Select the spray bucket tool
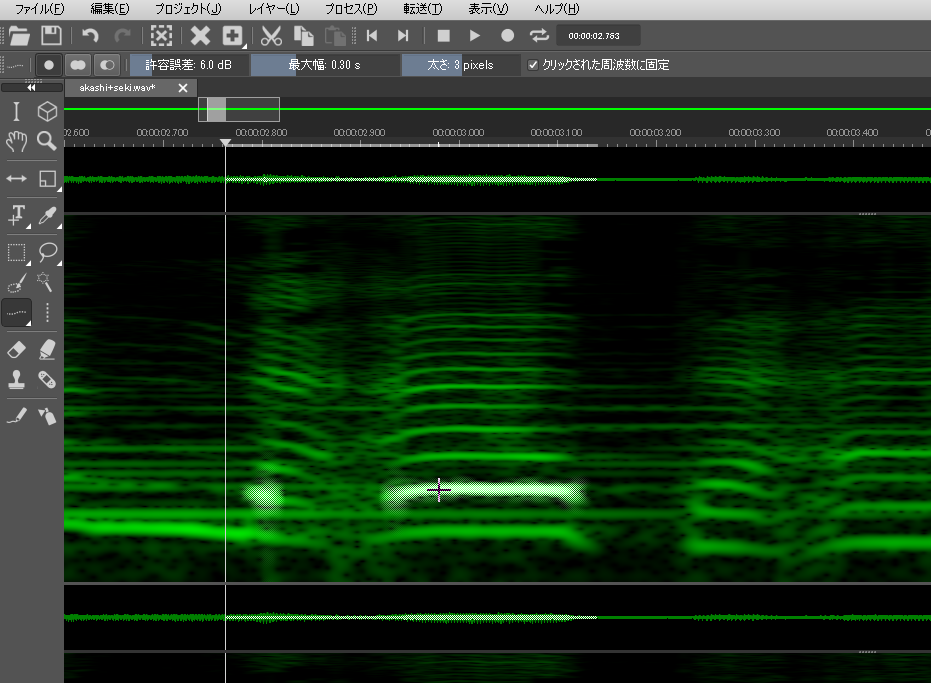 [x=47, y=416]
